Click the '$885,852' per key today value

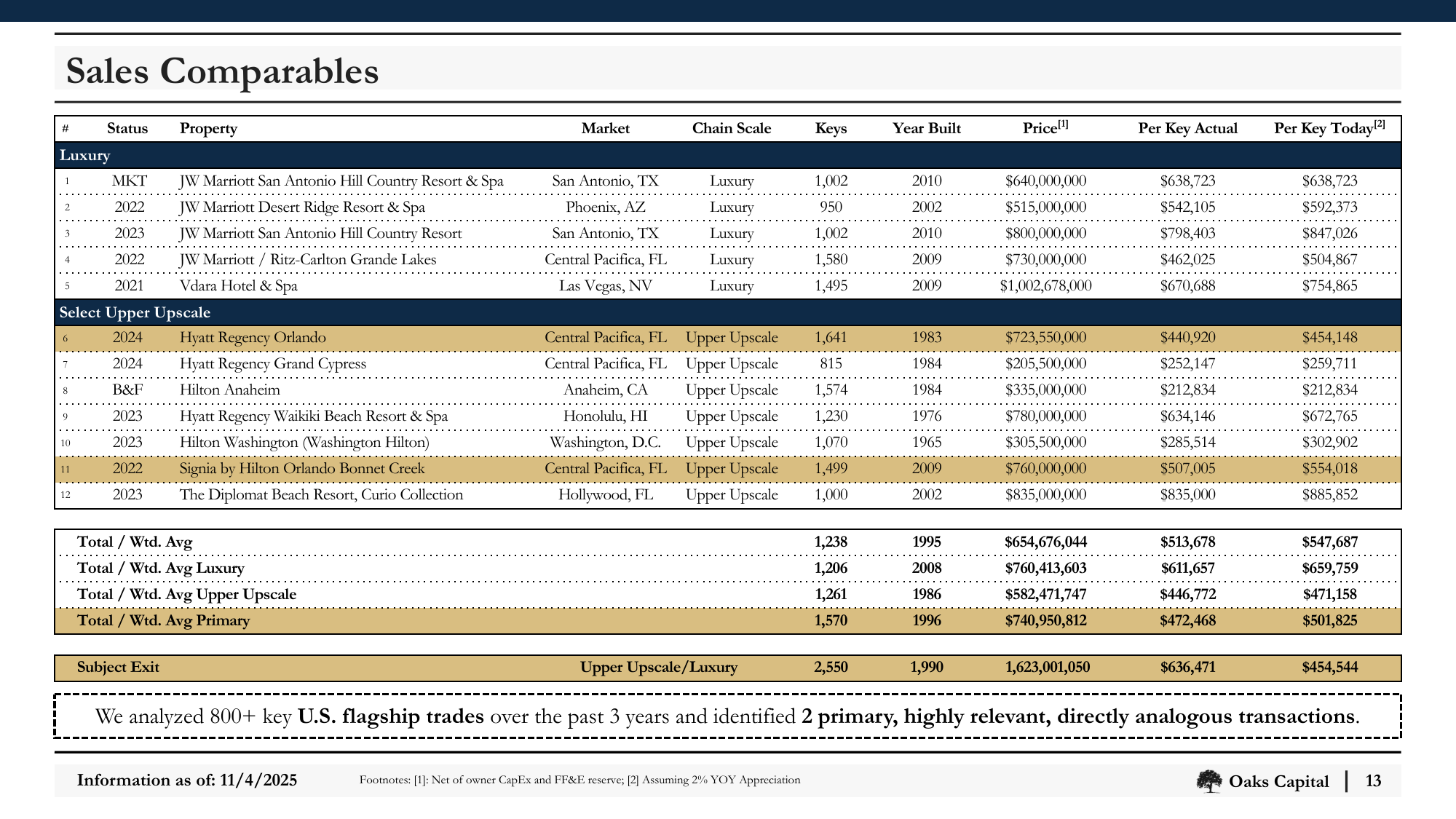(1330, 494)
